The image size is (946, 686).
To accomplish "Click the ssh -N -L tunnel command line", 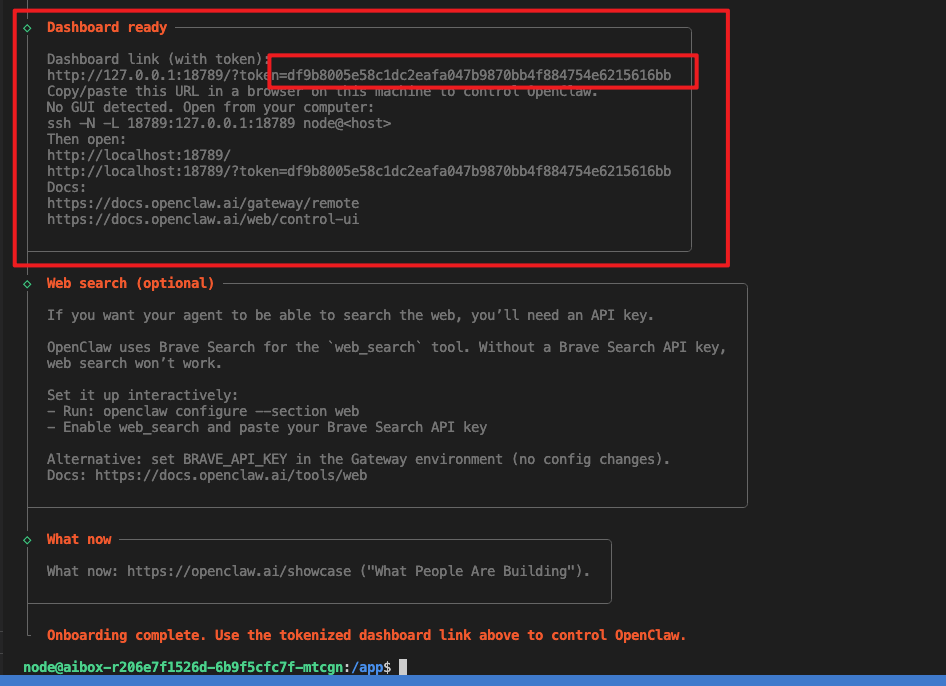I will point(218,123).
